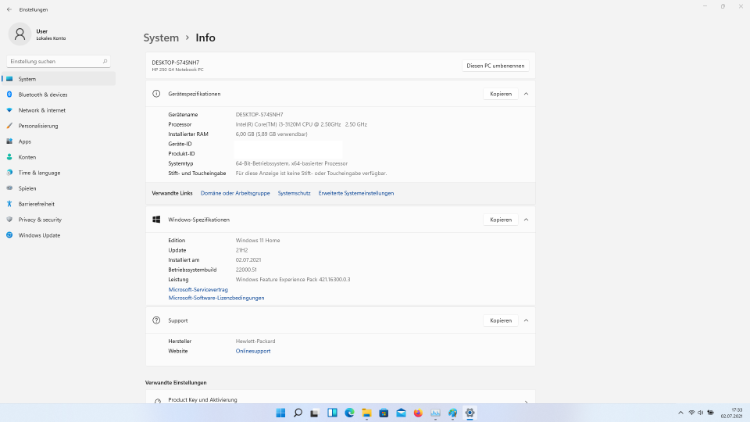The image size is (750, 422).
Task: Open the Erweiterte Systemeinstellungen link
Action: [356, 193]
